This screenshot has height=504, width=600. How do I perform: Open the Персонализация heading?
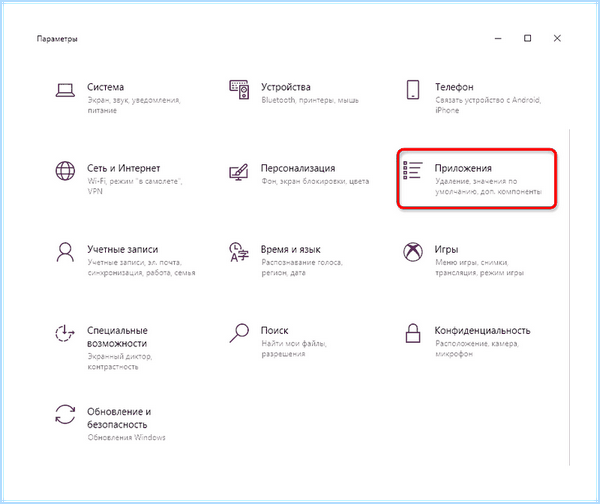pos(298,168)
